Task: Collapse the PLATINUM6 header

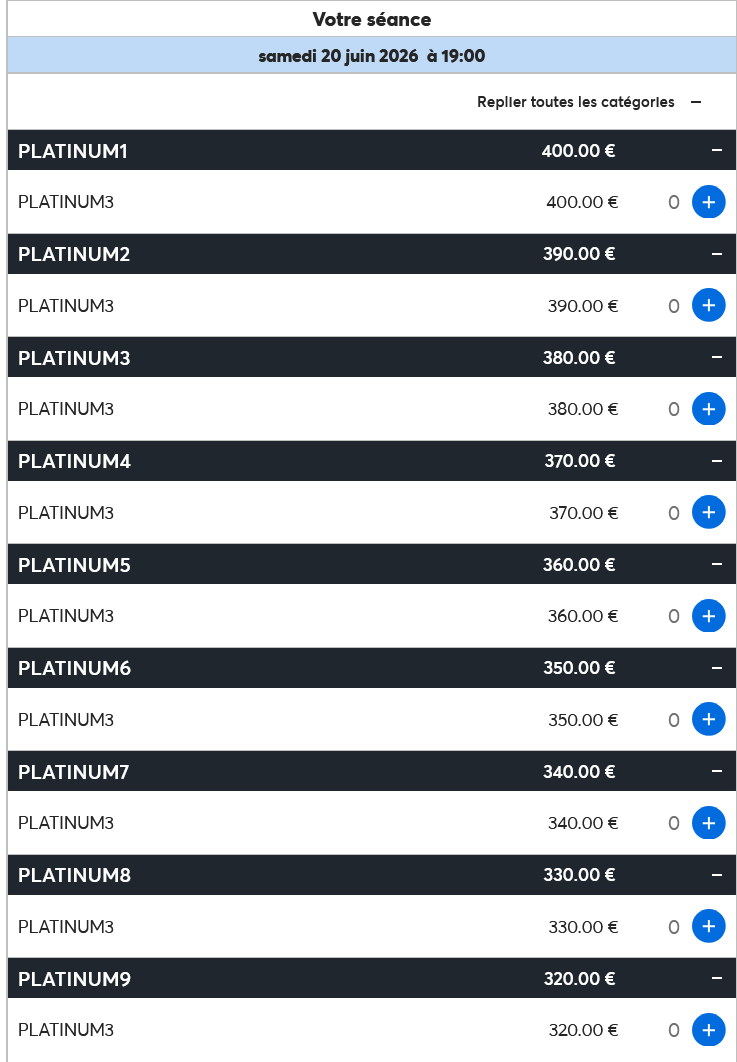Action: tap(716, 668)
